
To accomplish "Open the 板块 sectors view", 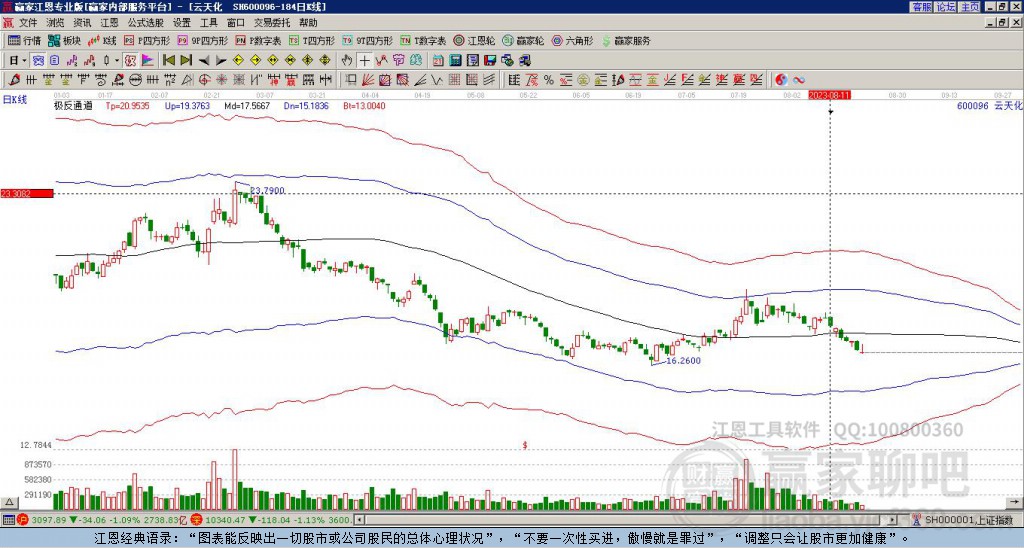I will (x=65, y=40).
